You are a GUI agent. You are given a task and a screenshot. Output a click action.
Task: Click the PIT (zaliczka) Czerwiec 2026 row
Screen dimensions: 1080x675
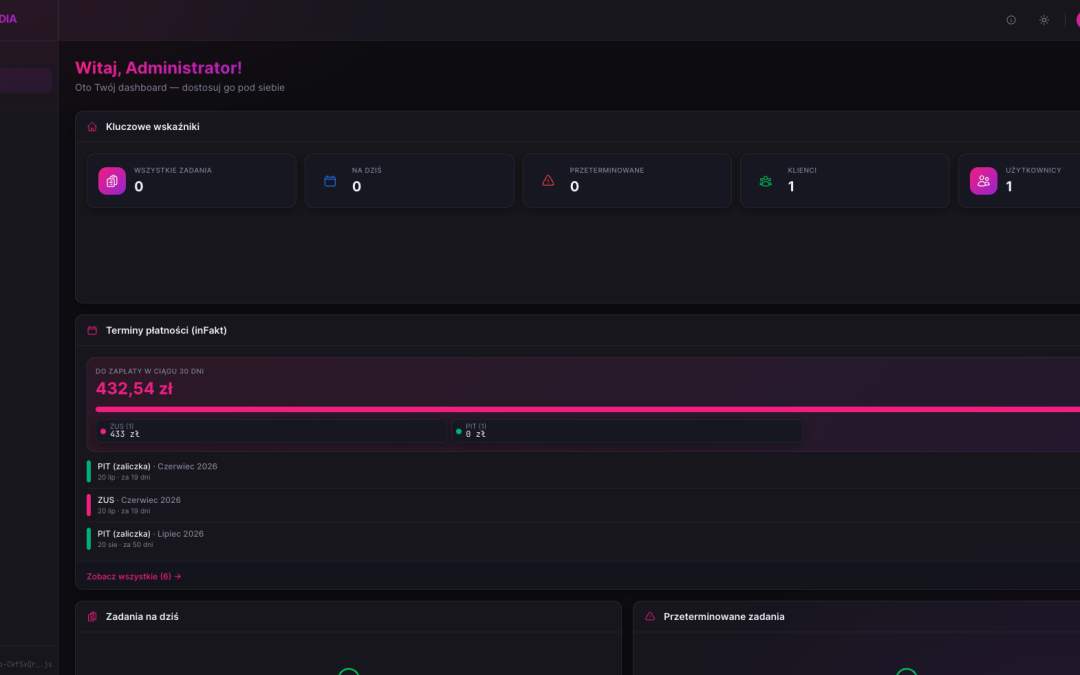point(583,471)
